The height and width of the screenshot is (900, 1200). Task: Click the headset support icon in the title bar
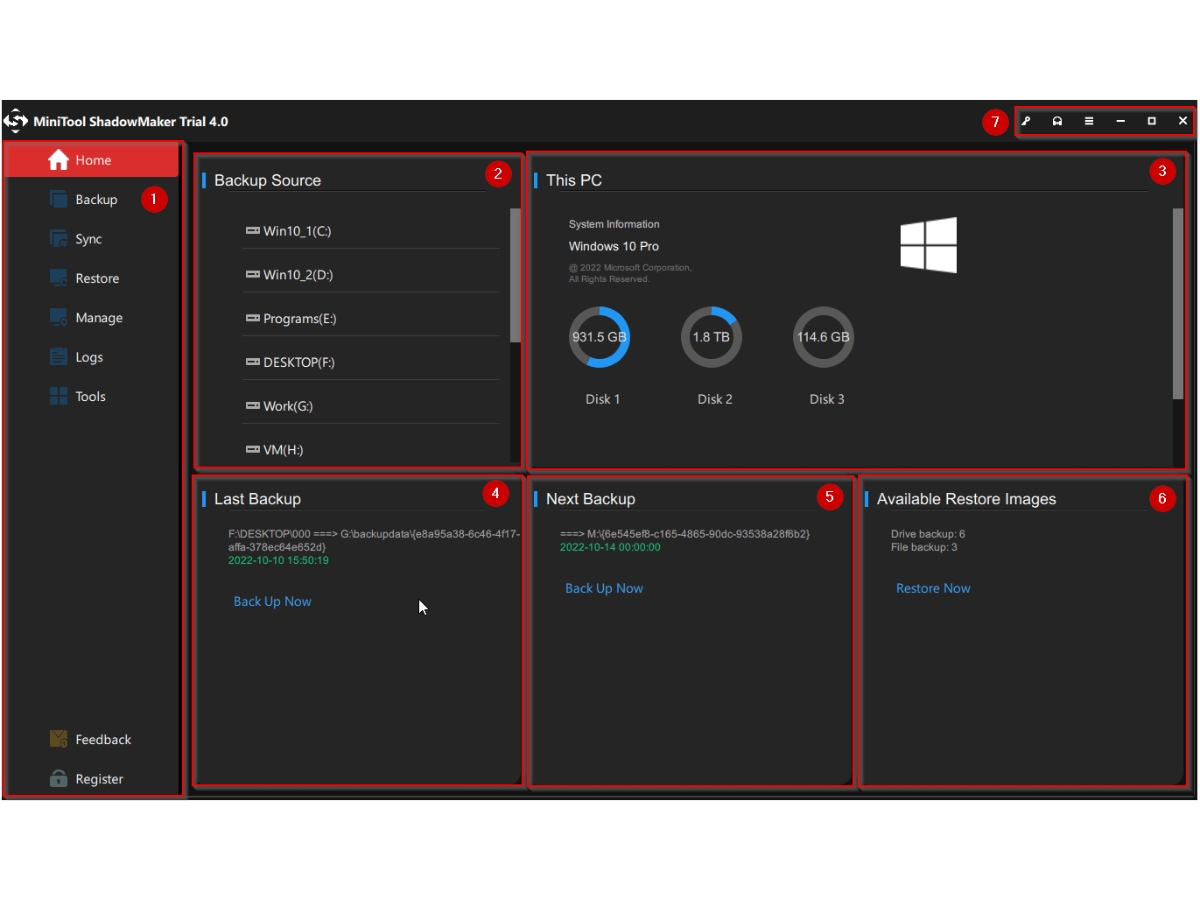point(1057,121)
